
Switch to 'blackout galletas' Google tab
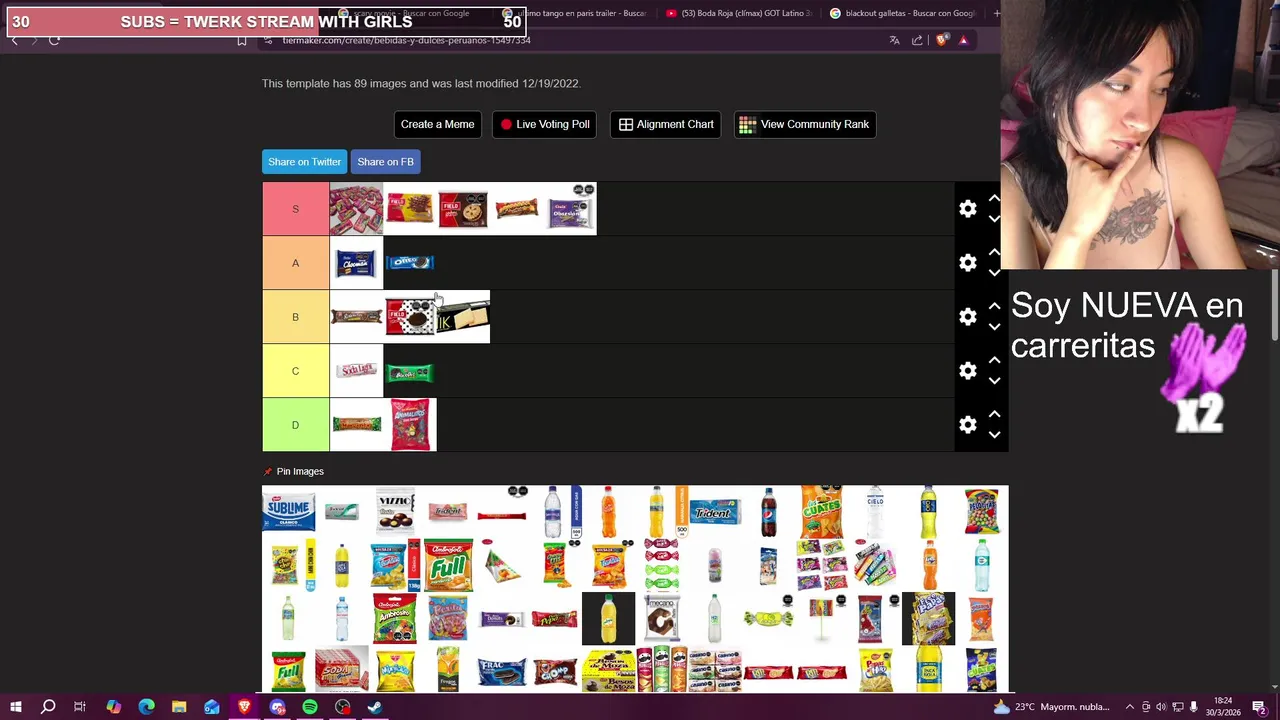click(903, 13)
